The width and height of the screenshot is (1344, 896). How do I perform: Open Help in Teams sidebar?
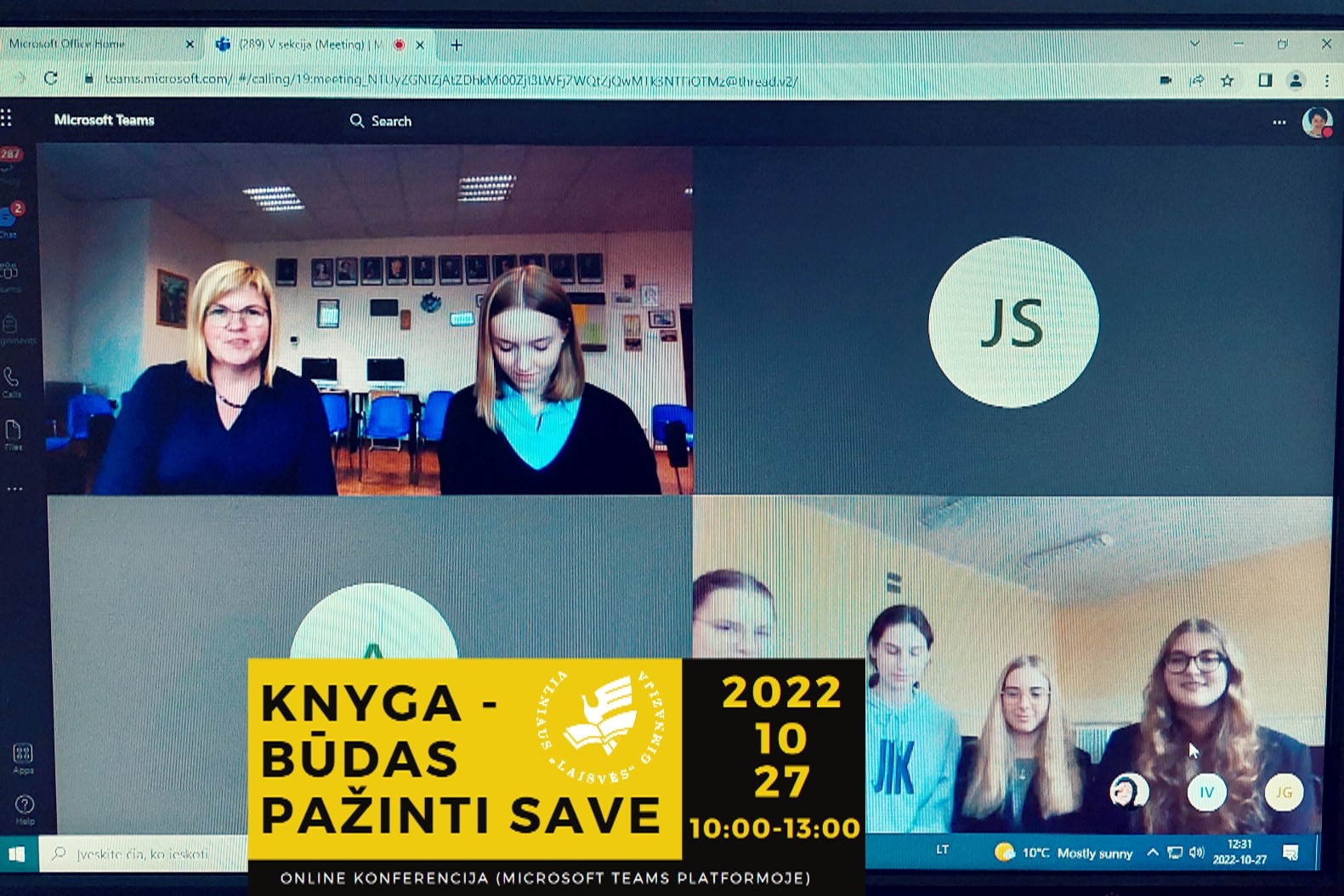(25, 809)
